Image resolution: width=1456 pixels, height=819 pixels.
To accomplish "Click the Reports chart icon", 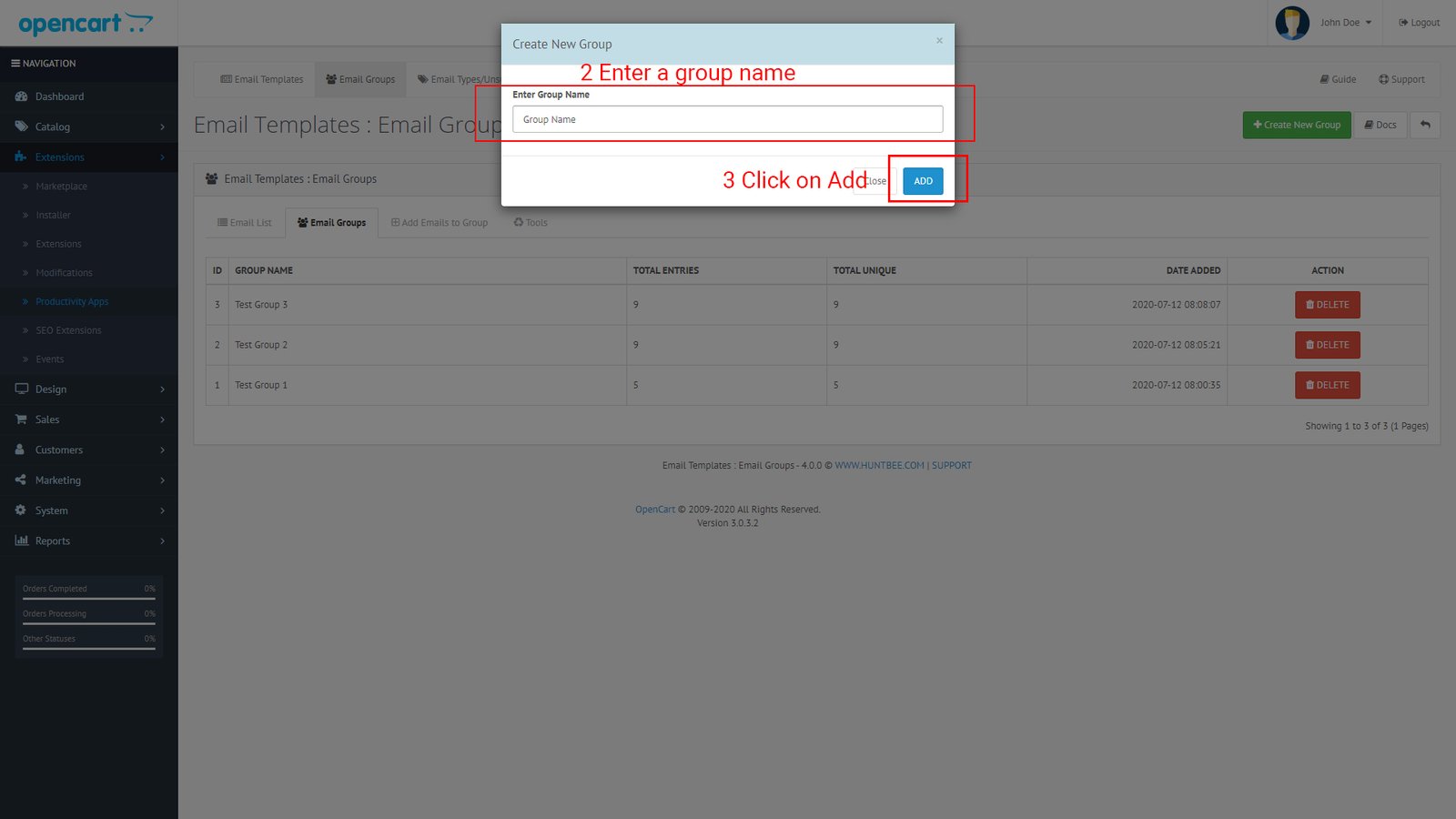I will pos(21,541).
